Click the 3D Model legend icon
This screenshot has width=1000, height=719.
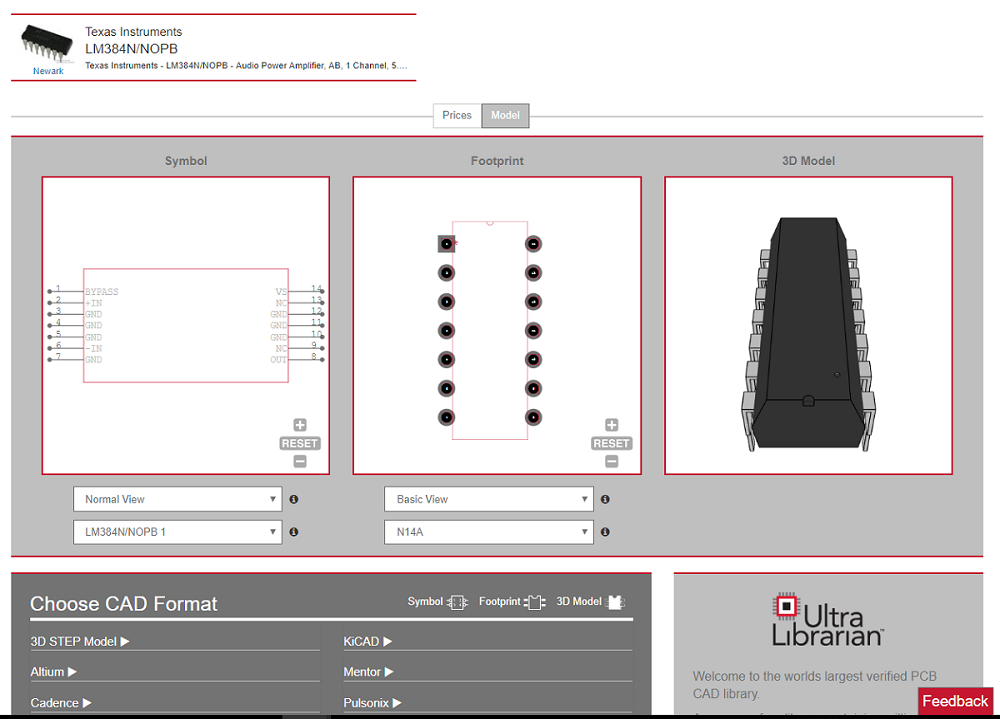click(615, 602)
